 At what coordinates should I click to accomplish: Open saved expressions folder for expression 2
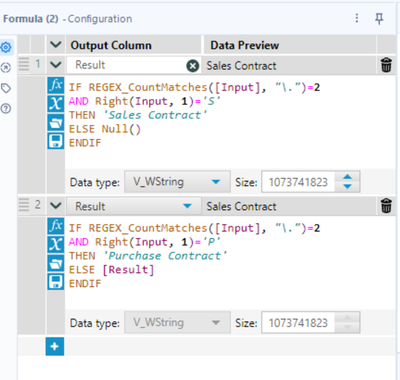55,263
